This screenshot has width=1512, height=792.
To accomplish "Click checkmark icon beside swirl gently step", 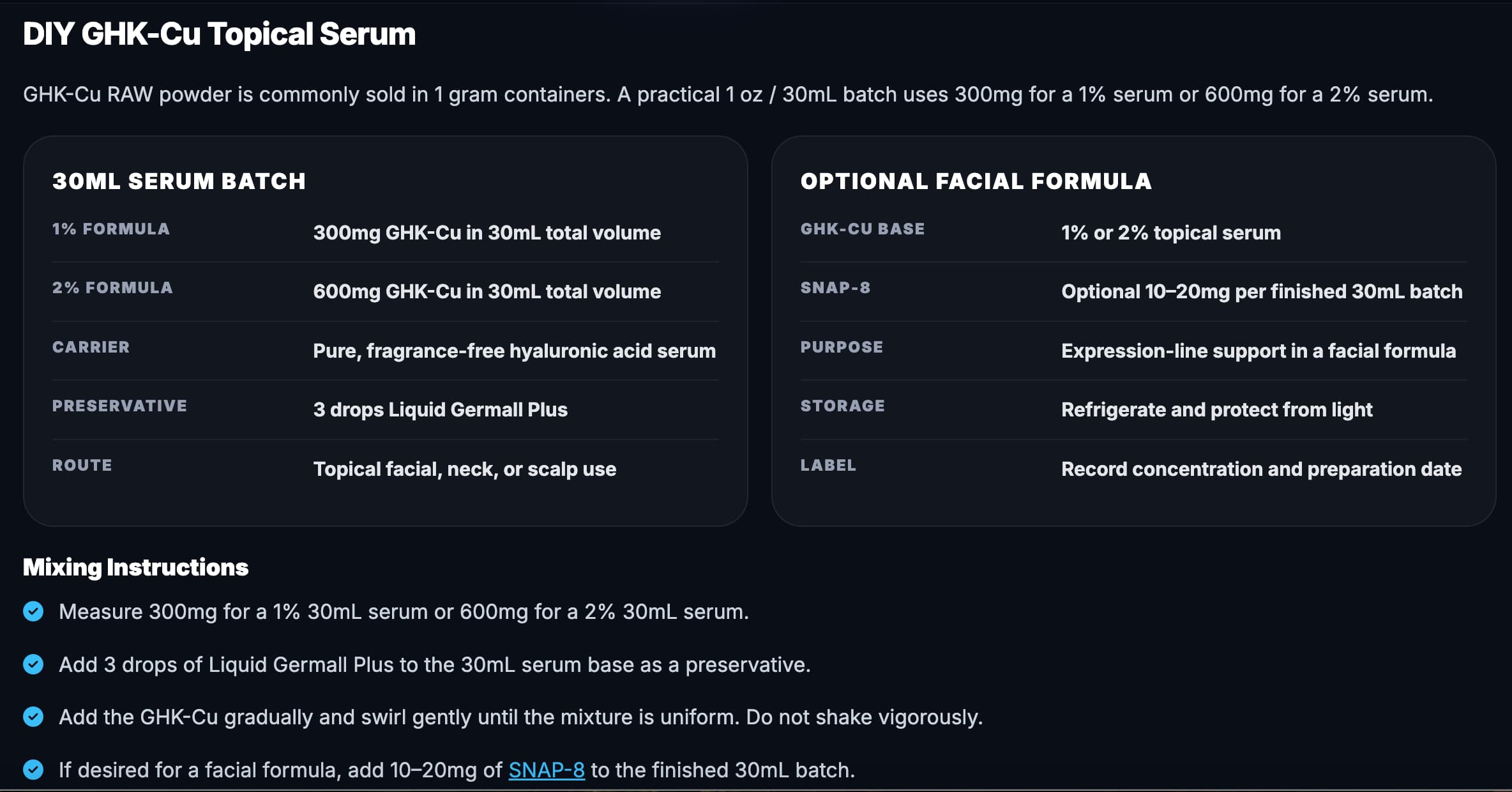I will click(x=33, y=717).
